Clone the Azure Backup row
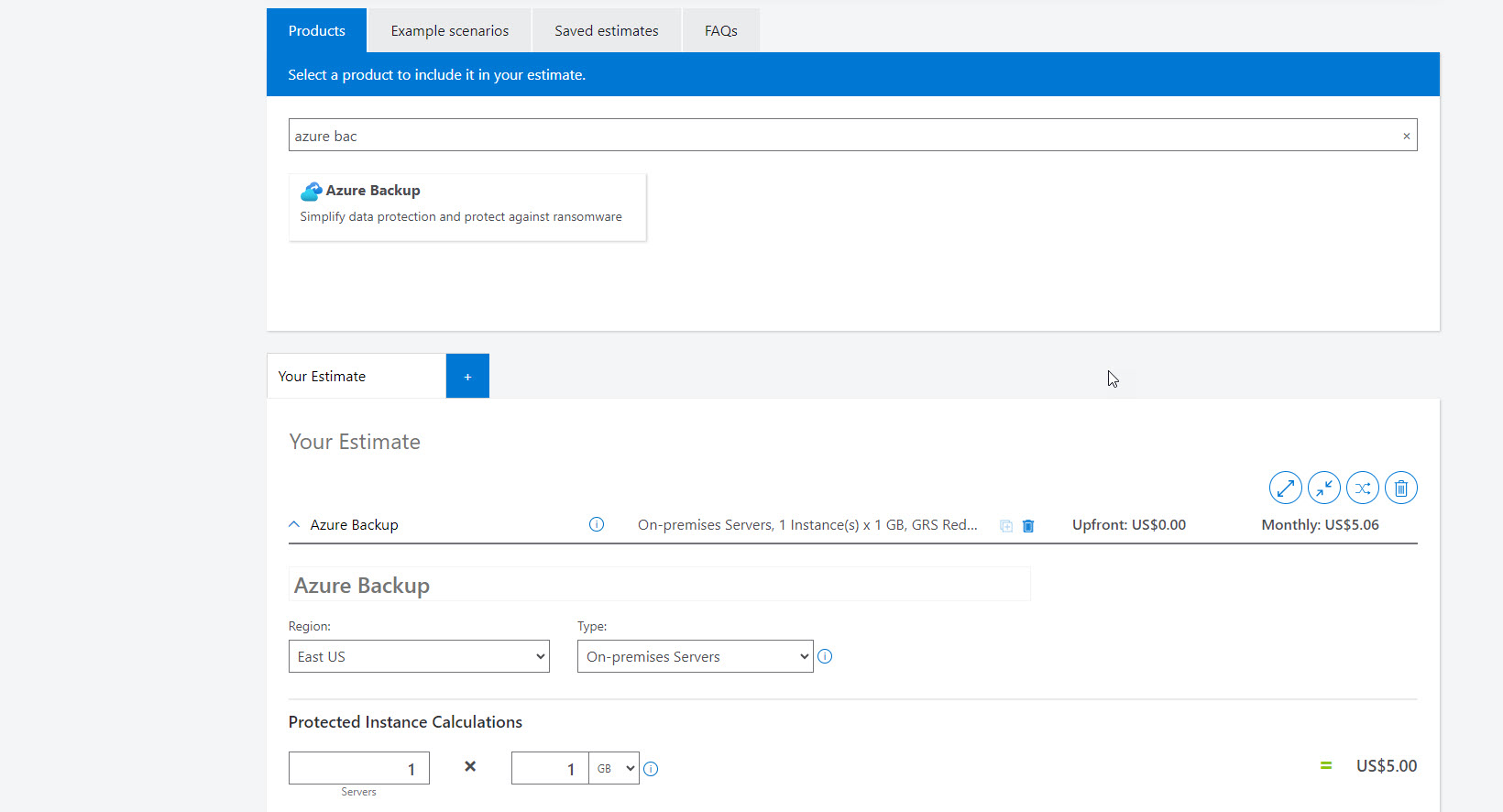 click(1005, 526)
